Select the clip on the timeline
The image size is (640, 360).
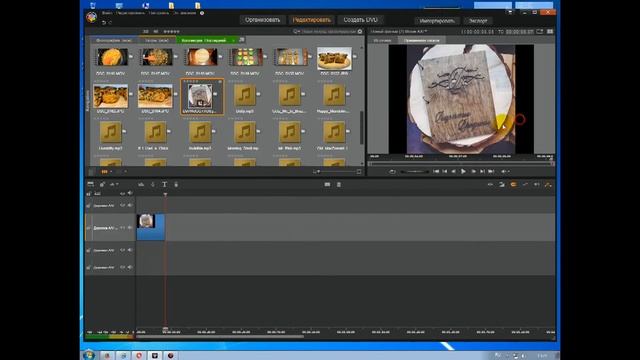pos(151,227)
